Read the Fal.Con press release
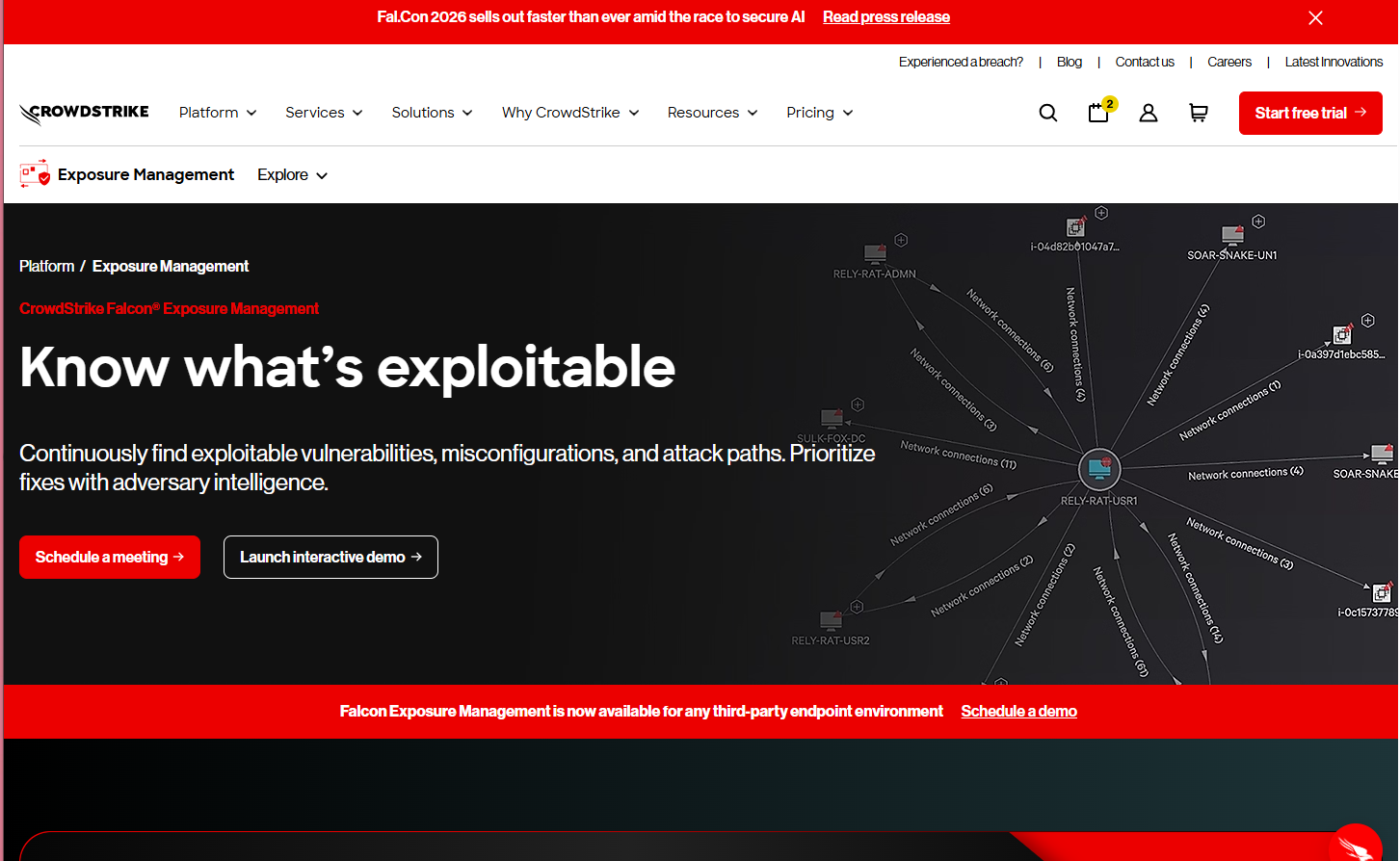1400x861 pixels. click(886, 17)
